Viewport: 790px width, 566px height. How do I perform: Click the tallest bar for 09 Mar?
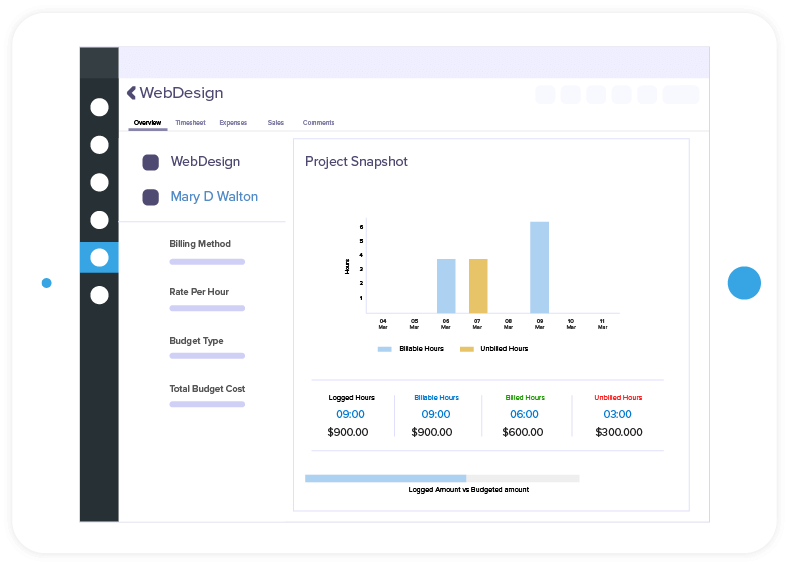pos(540,268)
